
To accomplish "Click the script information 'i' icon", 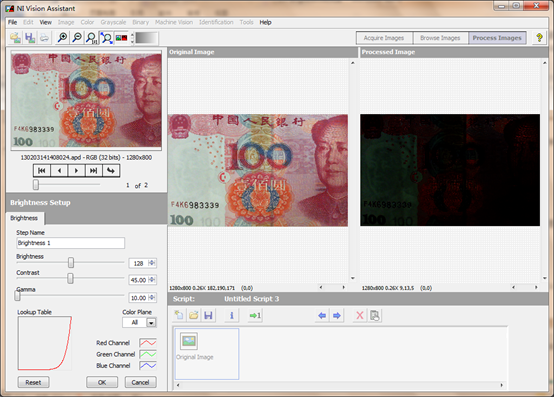I will coord(232,315).
